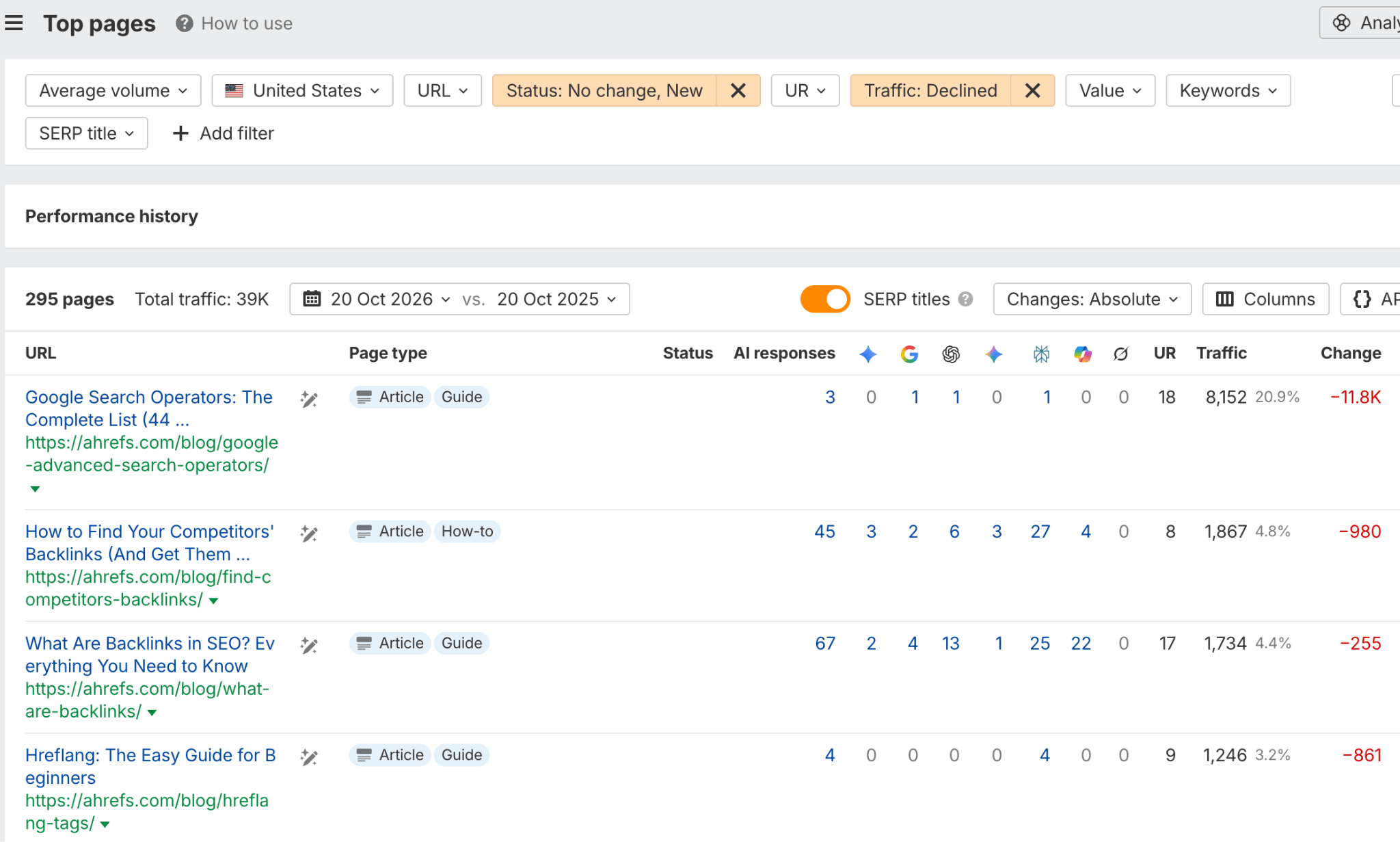Click AI responses count 45 in Competitors row
The width and height of the screenshot is (1400, 842).
click(x=824, y=531)
